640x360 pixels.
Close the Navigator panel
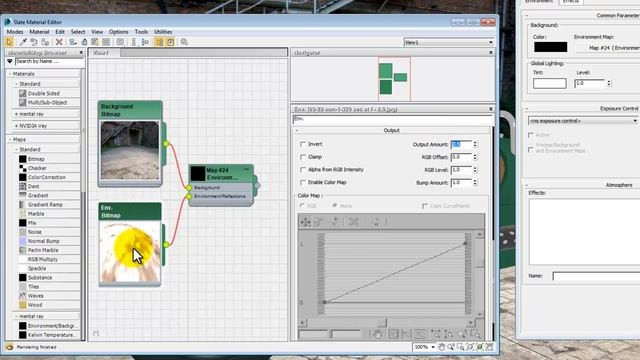pyautogui.click(x=491, y=53)
